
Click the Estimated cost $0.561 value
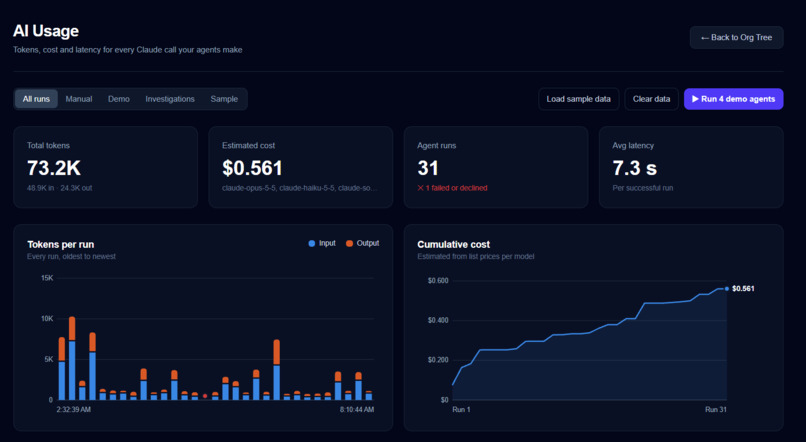coord(252,168)
